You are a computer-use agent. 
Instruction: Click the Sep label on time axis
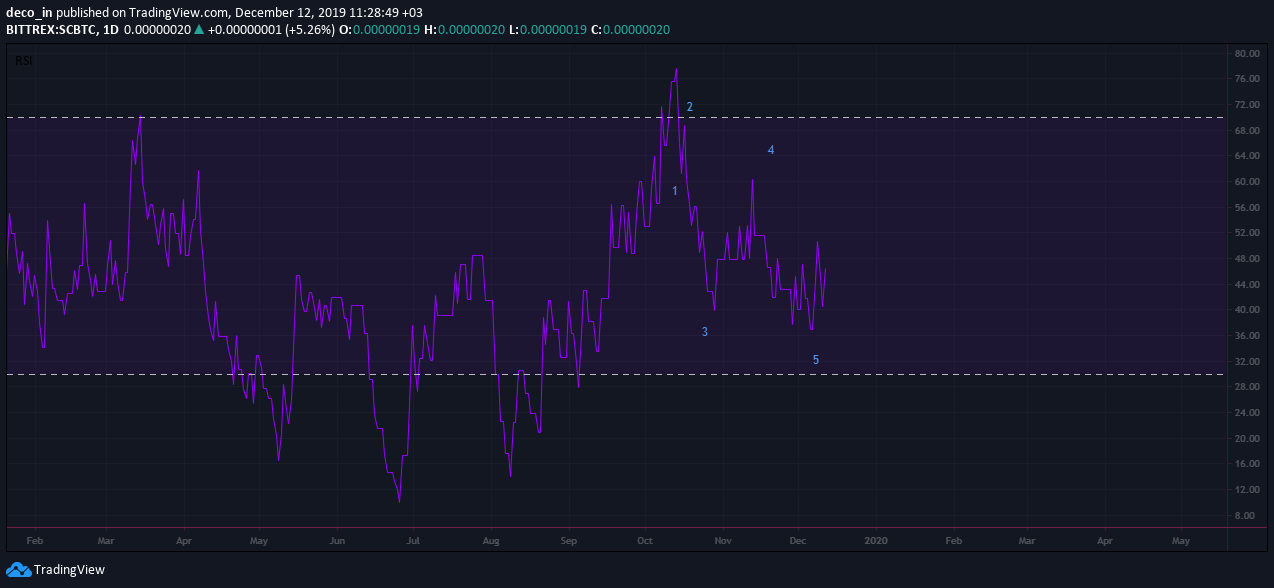click(x=569, y=540)
